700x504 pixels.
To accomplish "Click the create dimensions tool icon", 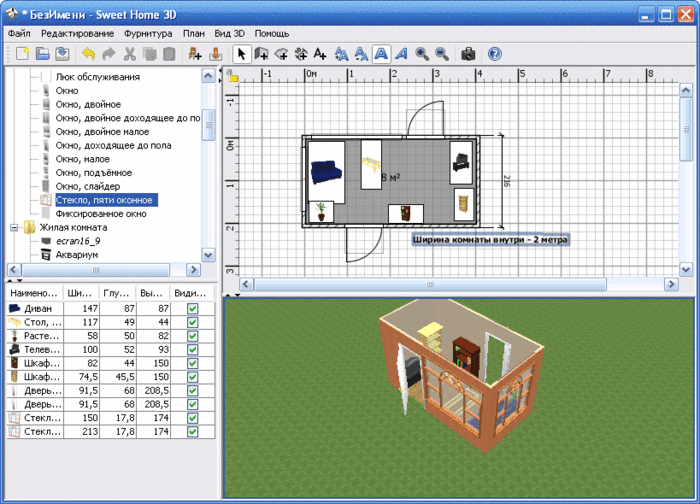I will pos(301,54).
